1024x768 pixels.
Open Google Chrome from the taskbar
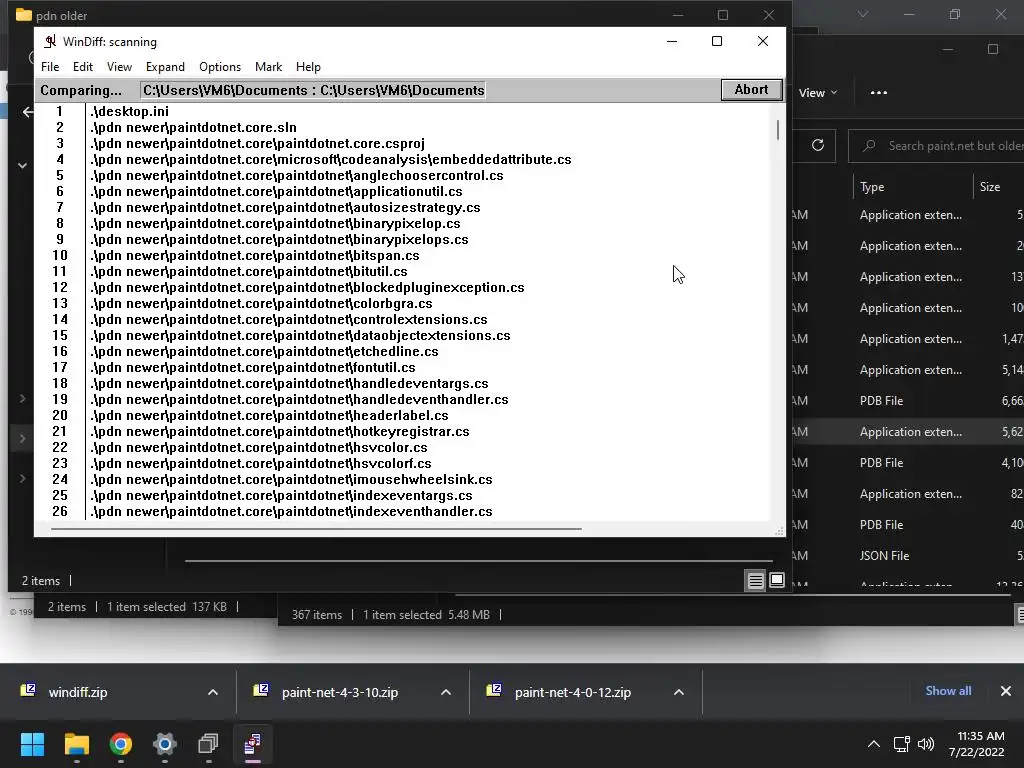(x=121, y=744)
